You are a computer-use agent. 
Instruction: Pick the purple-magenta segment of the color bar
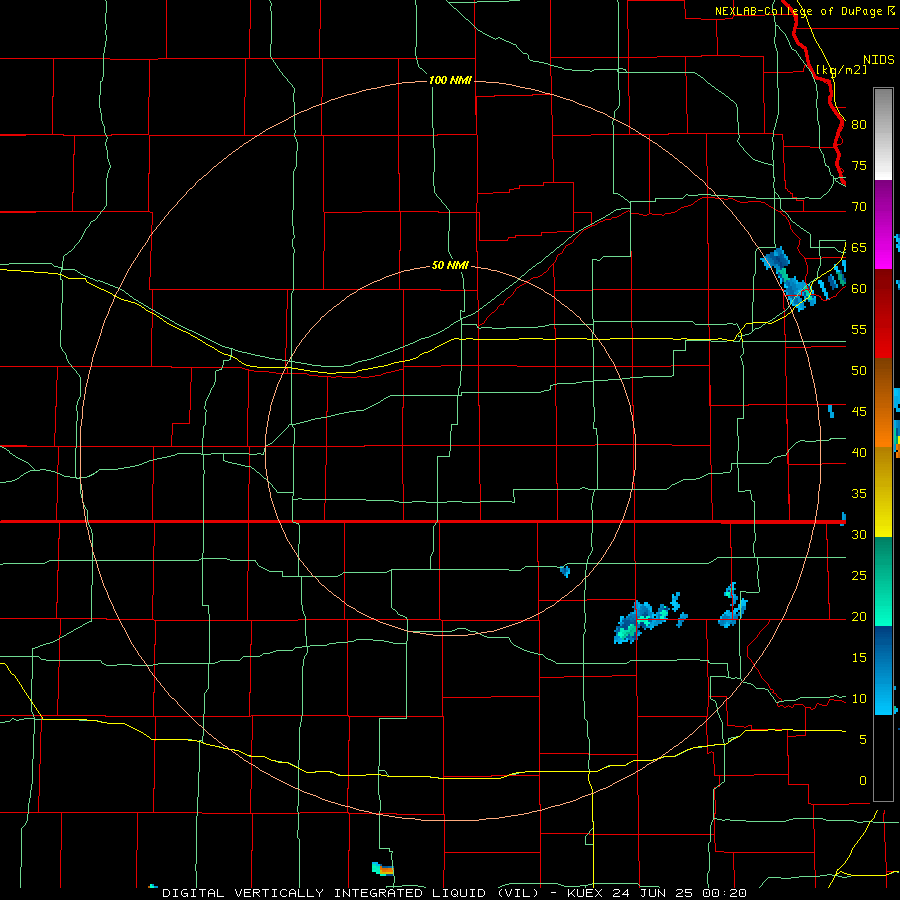coord(883,224)
